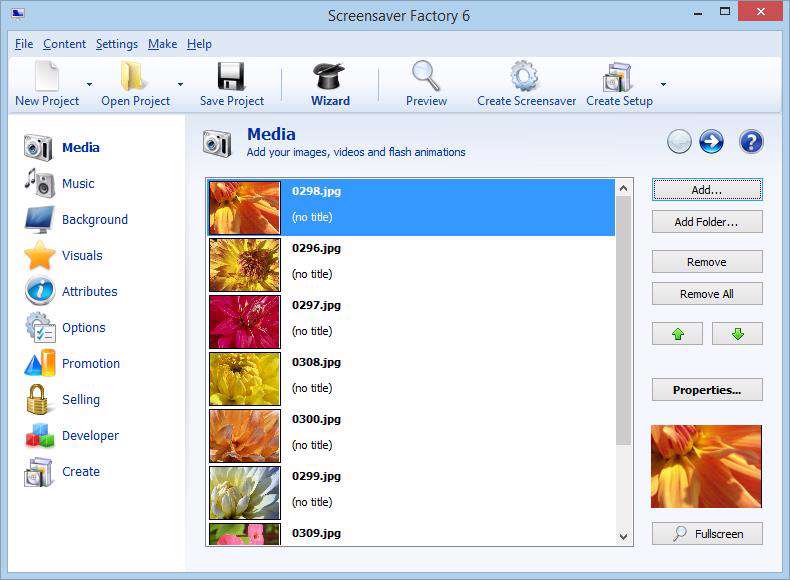Click the application icon in title bar

coord(18,14)
